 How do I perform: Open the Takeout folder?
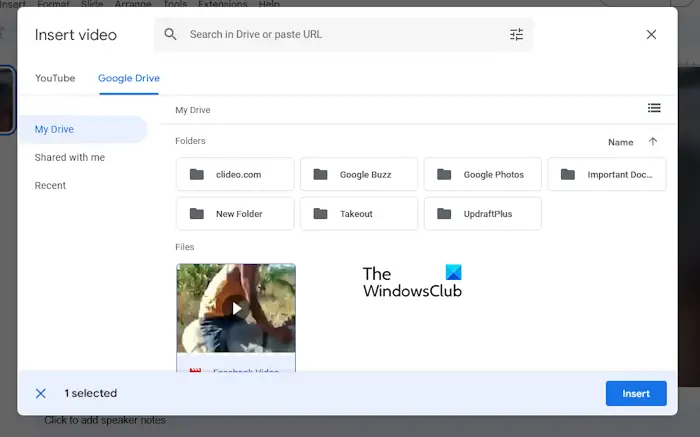click(359, 213)
